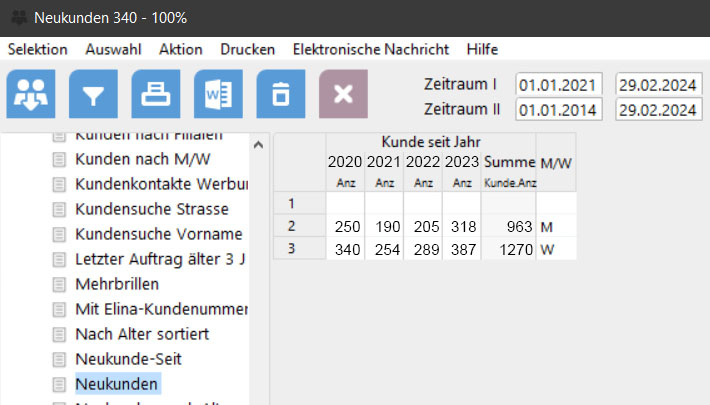Select Nach Alter sortiert list entry
This screenshot has width=710, height=405.
(x=142, y=333)
